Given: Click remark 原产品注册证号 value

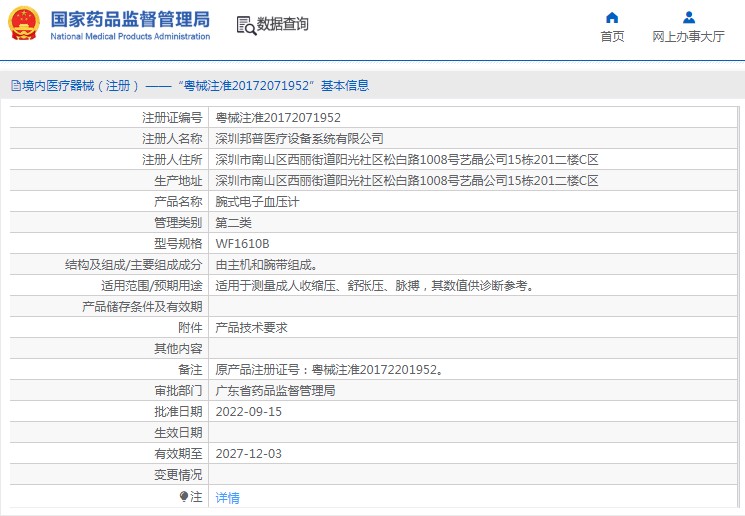Looking at the screenshot, I should tap(329, 370).
